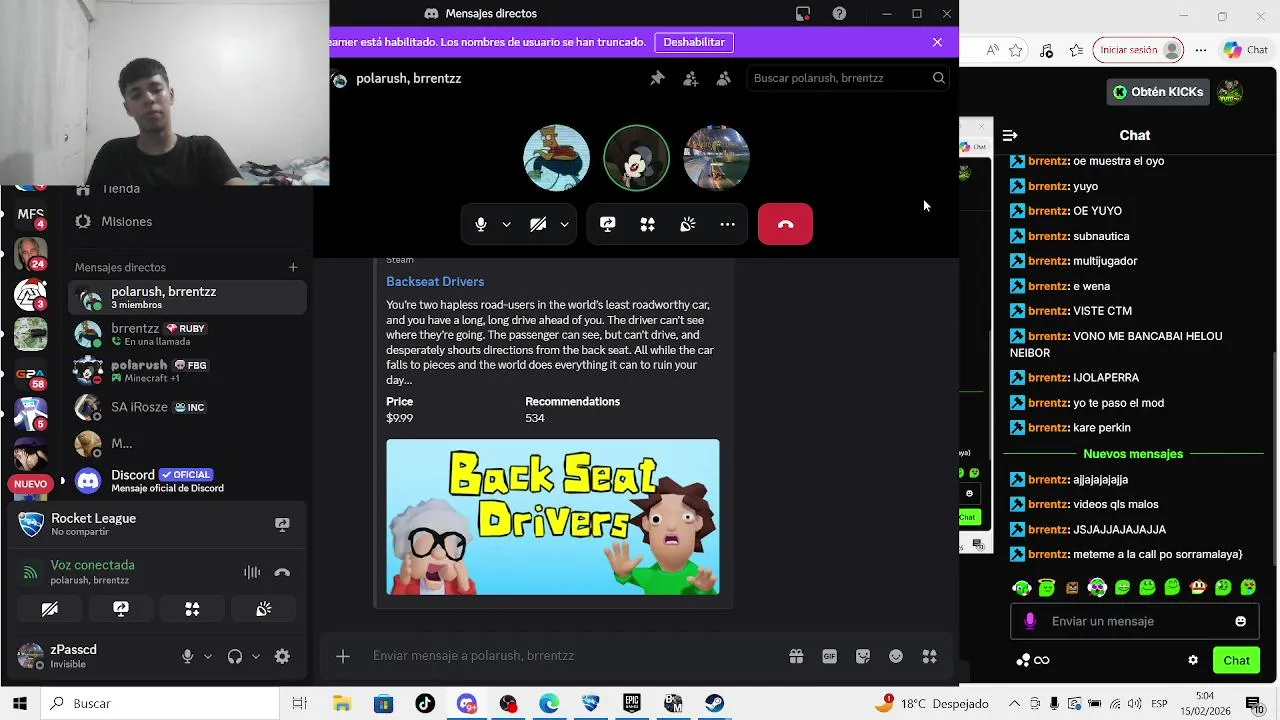Send a gift via the gift icon

[x=796, y=656]
